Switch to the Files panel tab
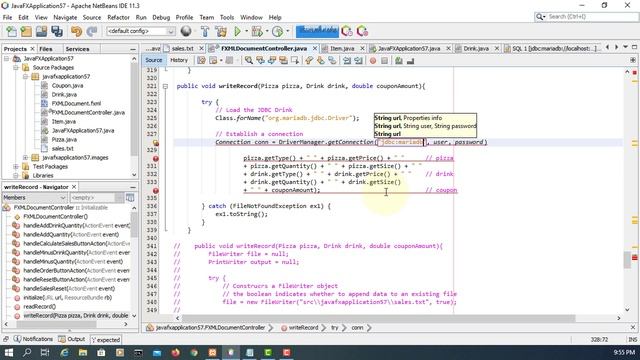This screenshot has width=640, height=360. (x=46, y=49)
